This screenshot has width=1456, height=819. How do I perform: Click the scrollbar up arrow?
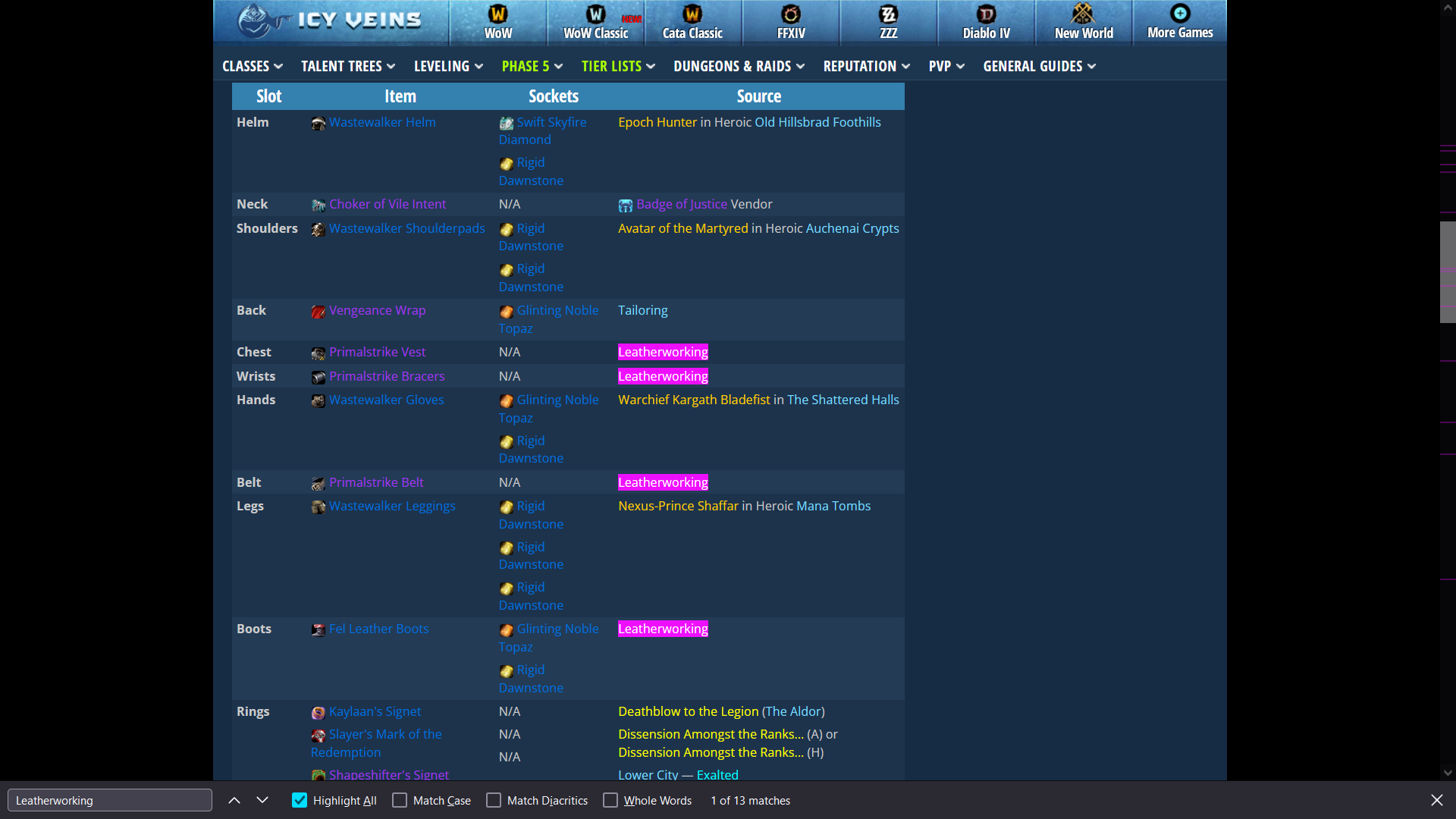tap(1448, 7)
